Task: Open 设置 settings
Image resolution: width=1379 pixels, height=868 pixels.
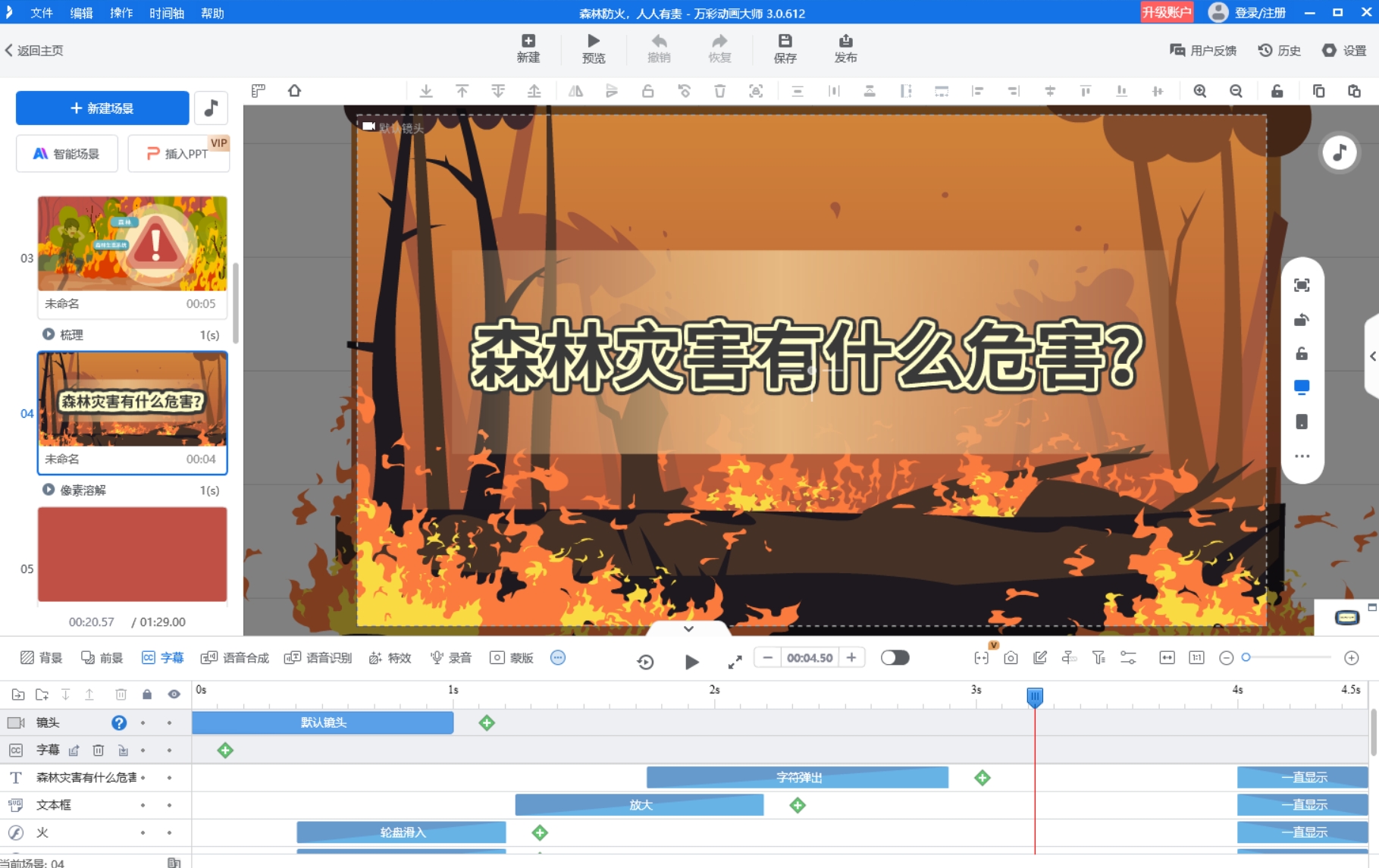Action: click(1344, 51)
